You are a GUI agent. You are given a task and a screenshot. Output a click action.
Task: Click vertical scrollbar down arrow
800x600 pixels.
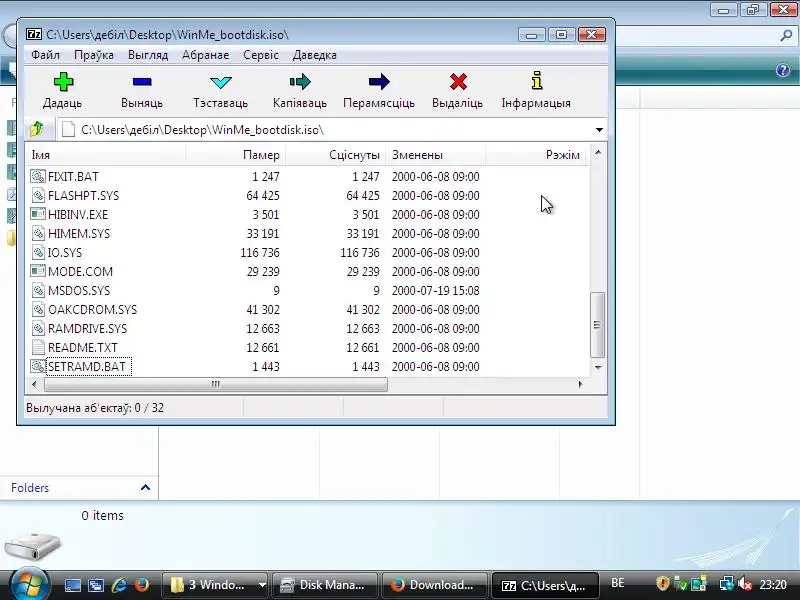[598, 367]
